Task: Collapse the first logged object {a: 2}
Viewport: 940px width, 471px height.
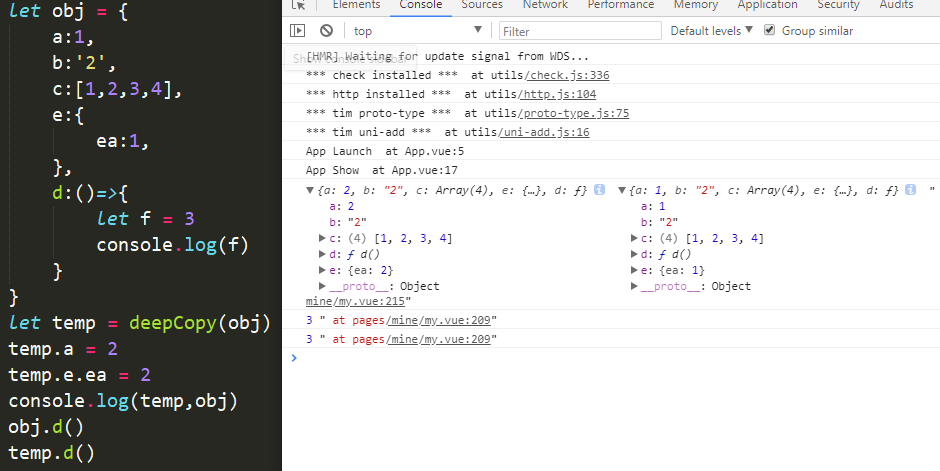Action: 310,191
